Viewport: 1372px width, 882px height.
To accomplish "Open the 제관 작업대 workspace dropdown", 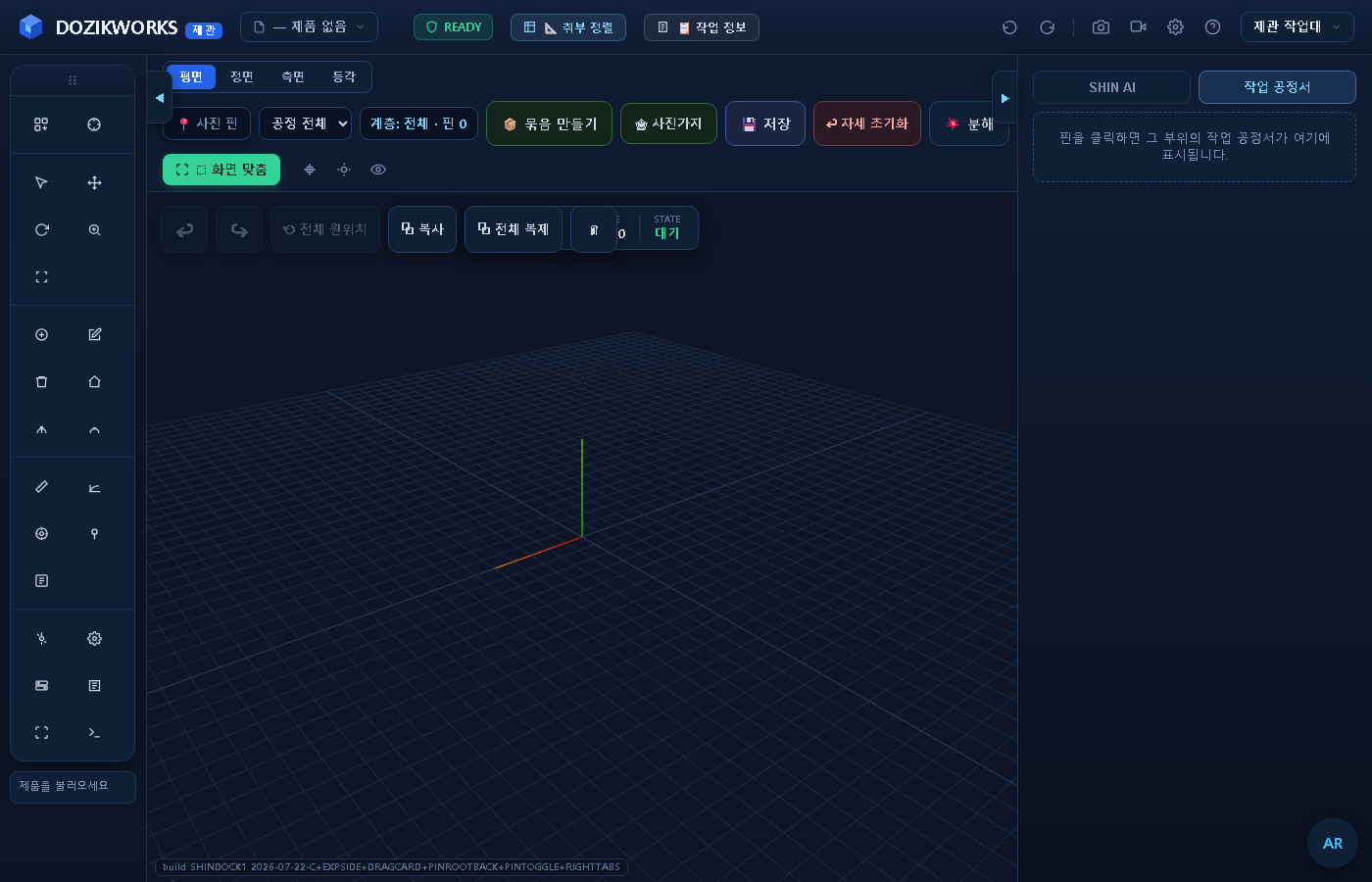I will pyautogui.click(x=1298, y=27).
